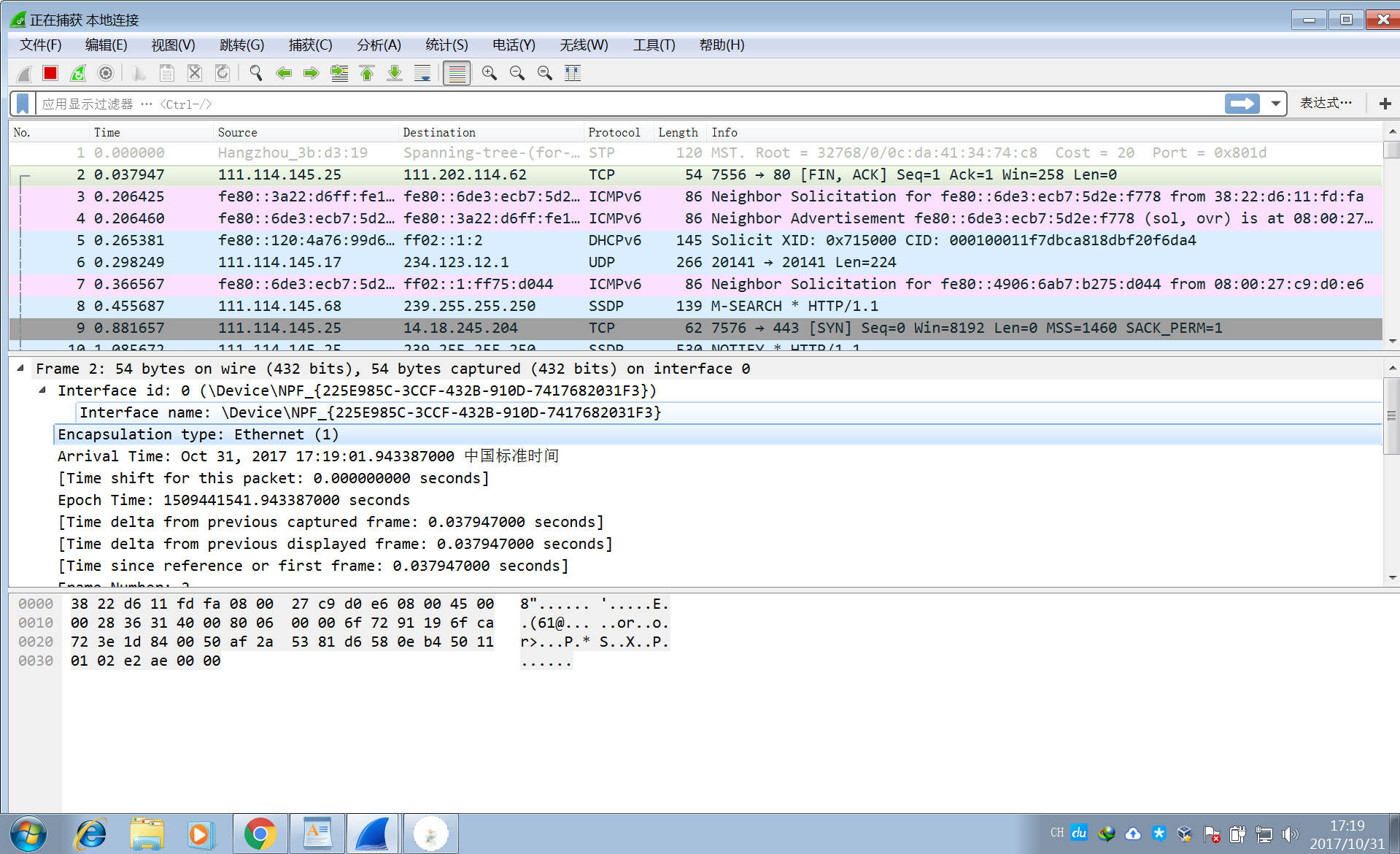Viewport: 1400px width, 854px height.
Task: Launch Chrome from the taskbar
Action: coord(260,834)
